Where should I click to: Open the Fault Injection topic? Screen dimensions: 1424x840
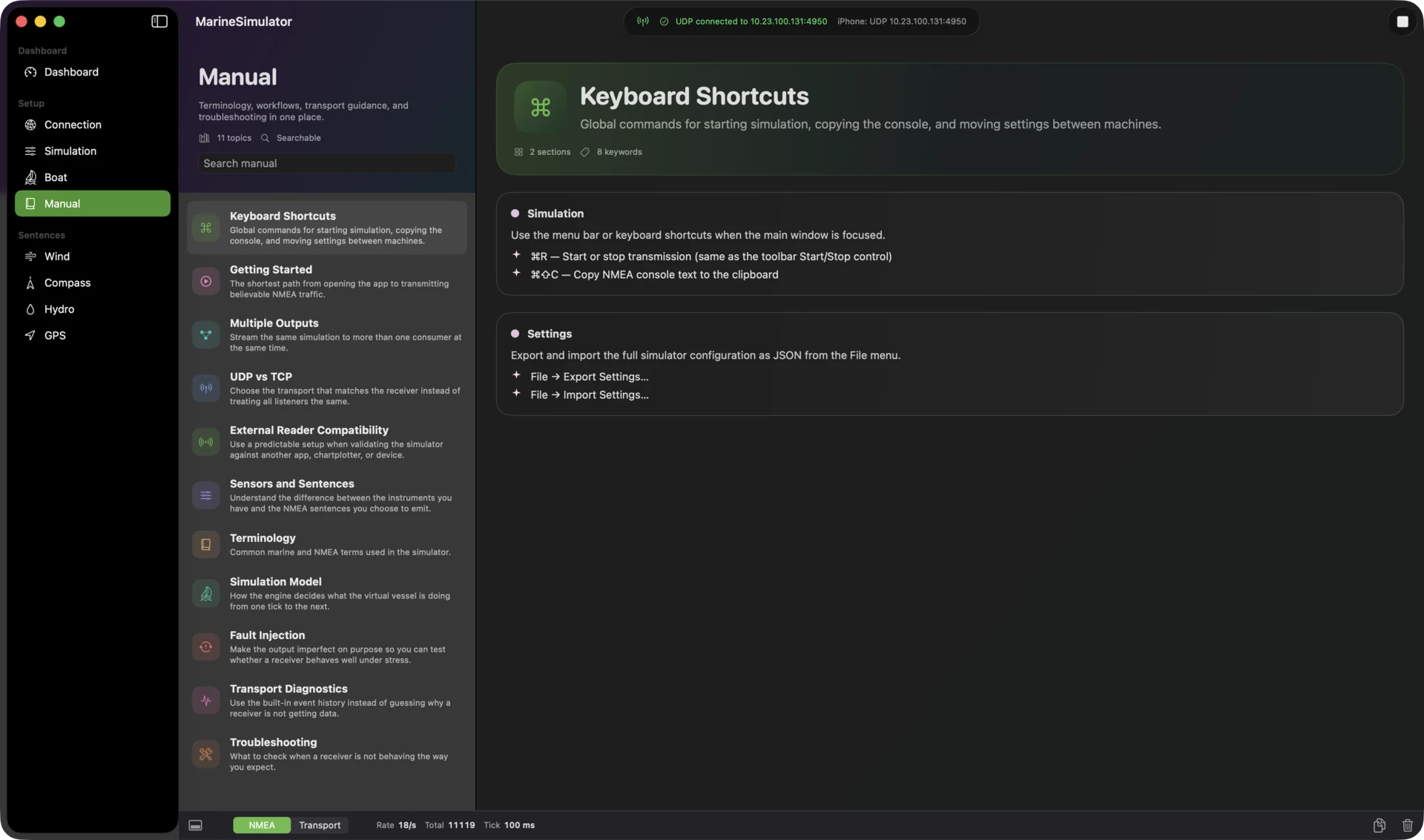(x=327, y=647)
